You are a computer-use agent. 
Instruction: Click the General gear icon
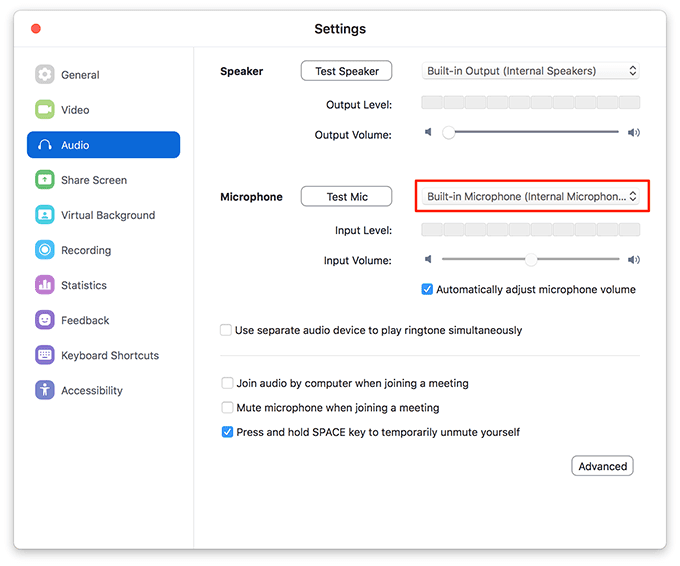(45, 75)
